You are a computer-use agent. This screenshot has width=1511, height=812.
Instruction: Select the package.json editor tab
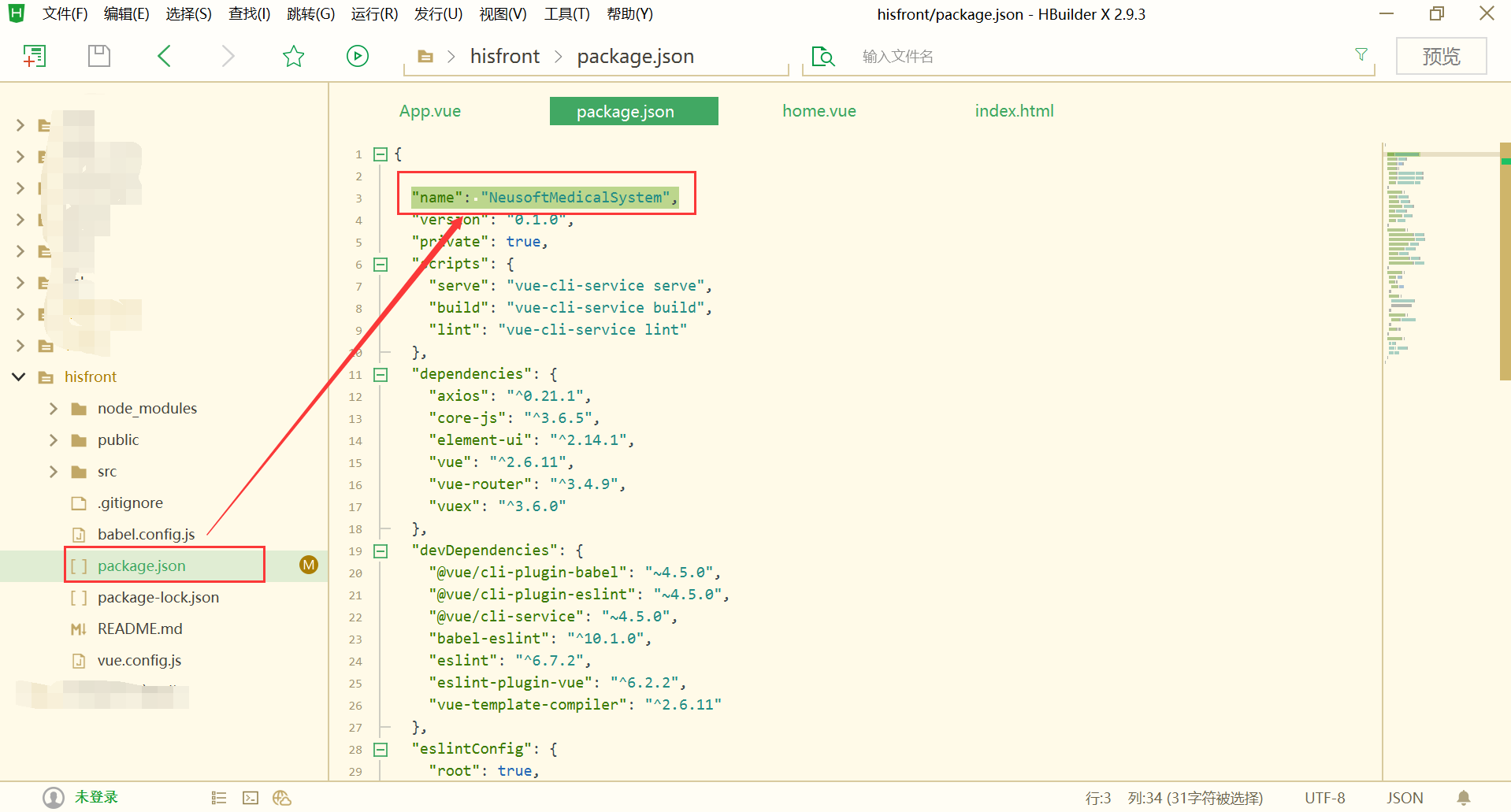[x=634, y=111]
